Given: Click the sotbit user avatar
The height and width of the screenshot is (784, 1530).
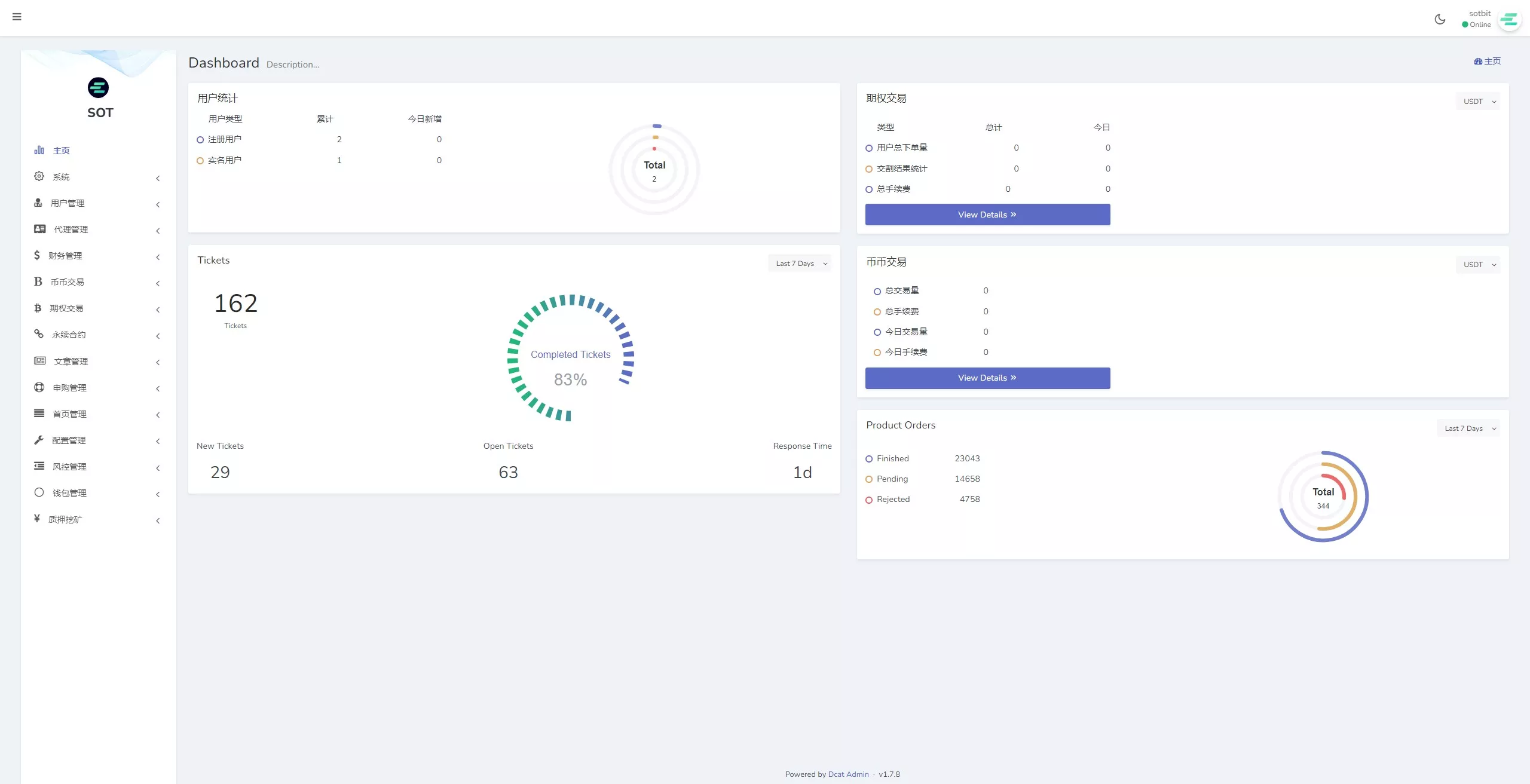Looking at the screenshot, I should [1509, 20].
